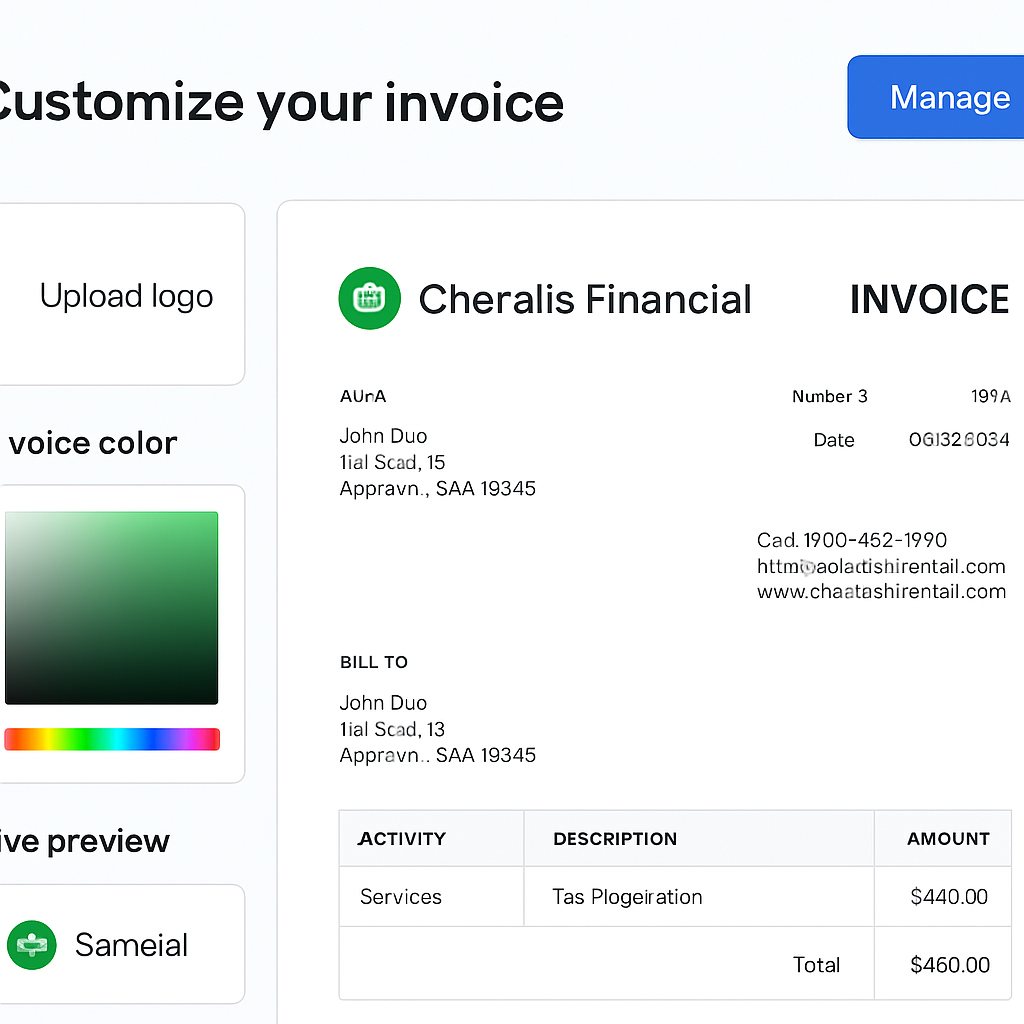This screenshot has height=1024, width=1024.
Task: Open the Upload logo panel
Action: point(125,295)
